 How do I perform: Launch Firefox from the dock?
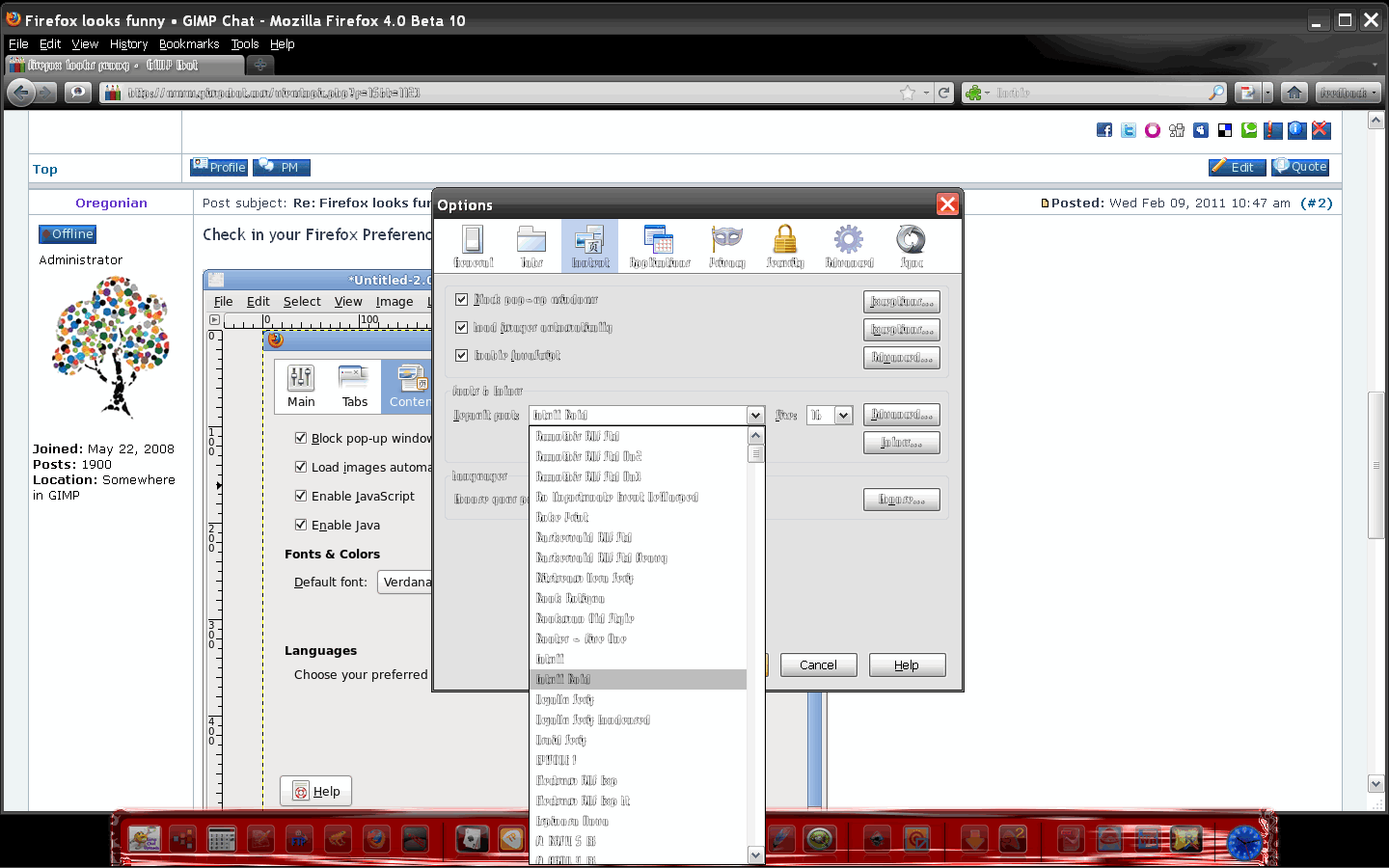pos(376,839)
